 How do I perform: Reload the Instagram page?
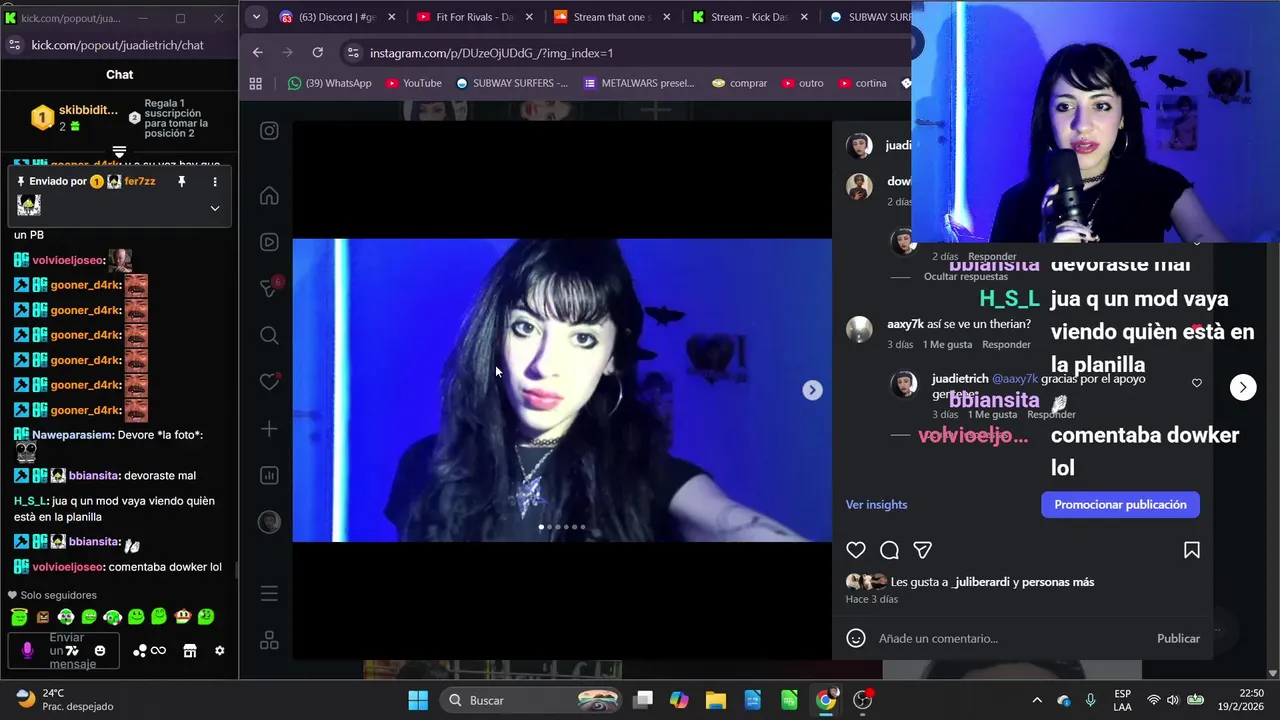click(317, 53)
